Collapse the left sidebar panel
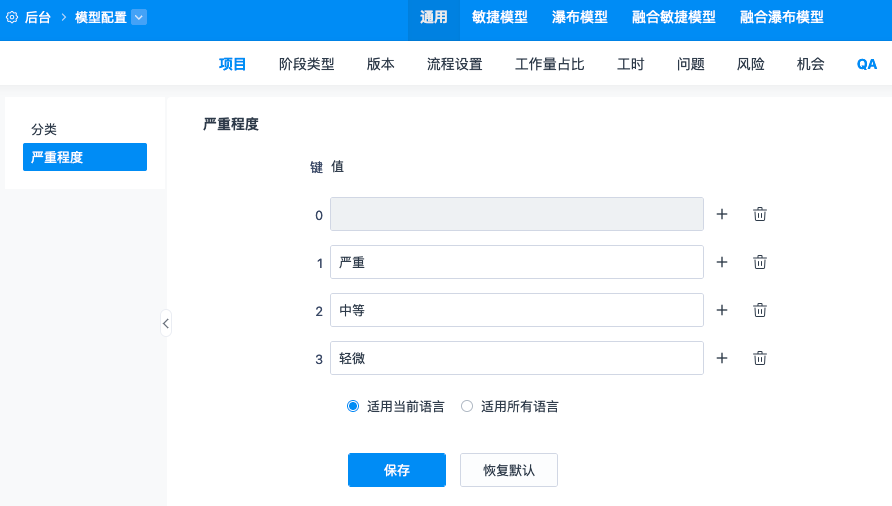The width and height of the screenshot is (892, 506). point(166,323)
